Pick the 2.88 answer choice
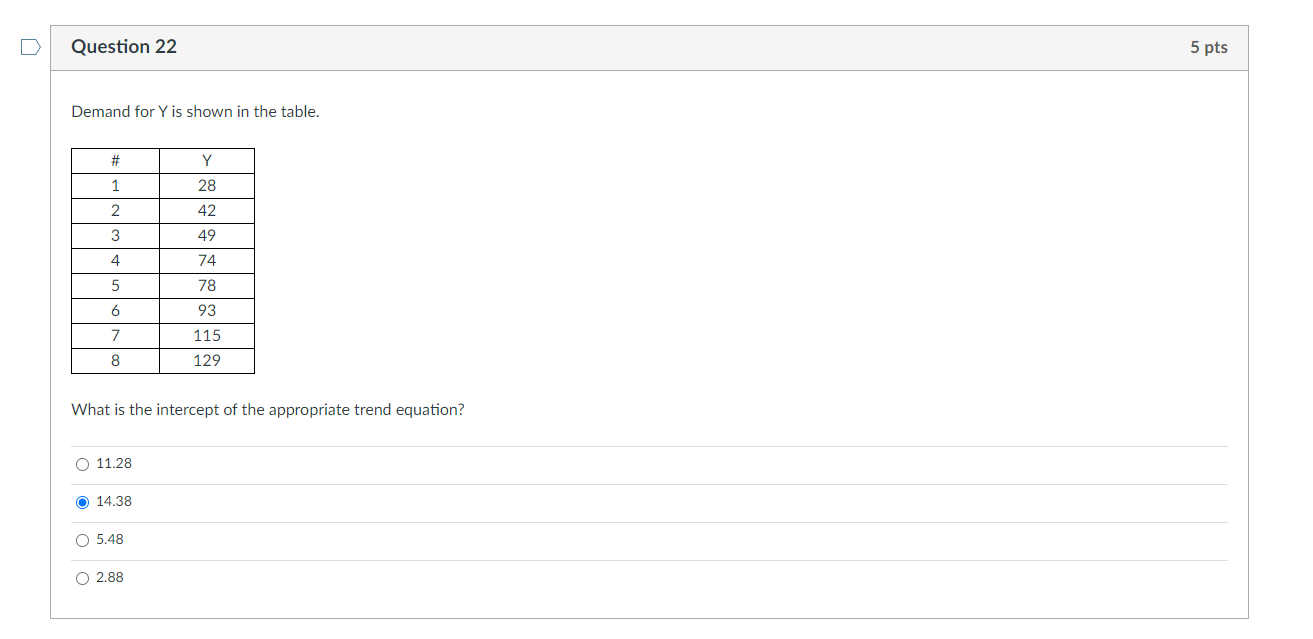Image resolution: width=1313 pixels, height=639 pixels. click(82, 577)
